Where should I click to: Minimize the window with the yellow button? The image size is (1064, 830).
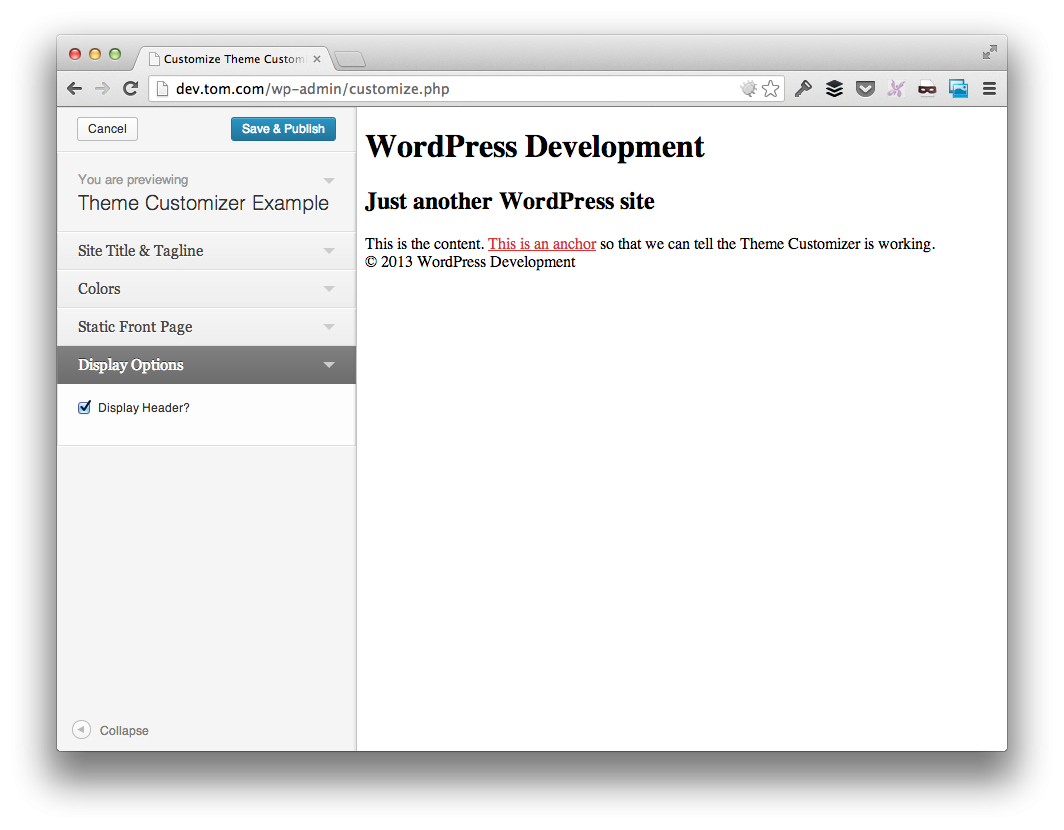(95, 54)
